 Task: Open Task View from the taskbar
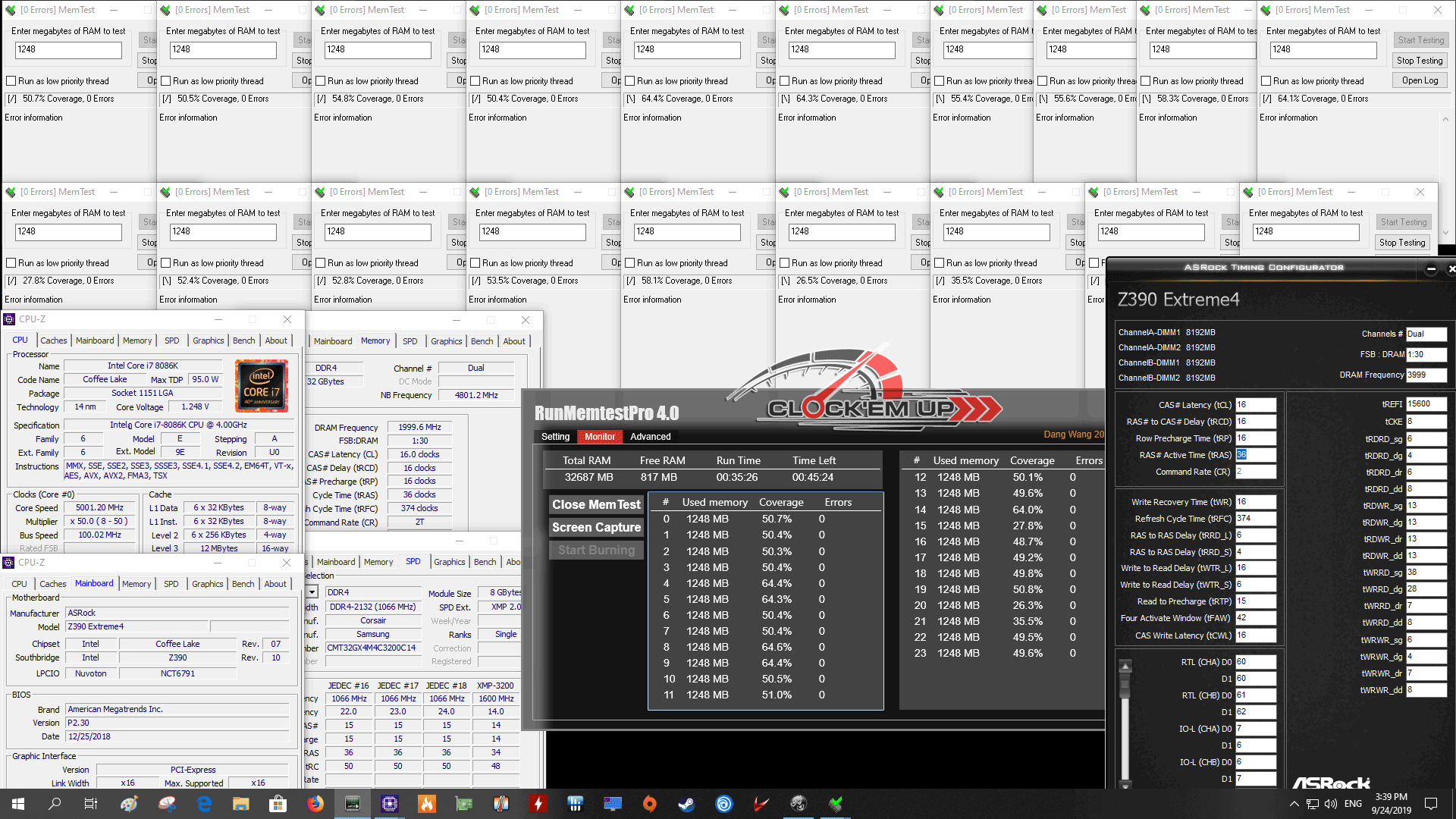[90, 804]
